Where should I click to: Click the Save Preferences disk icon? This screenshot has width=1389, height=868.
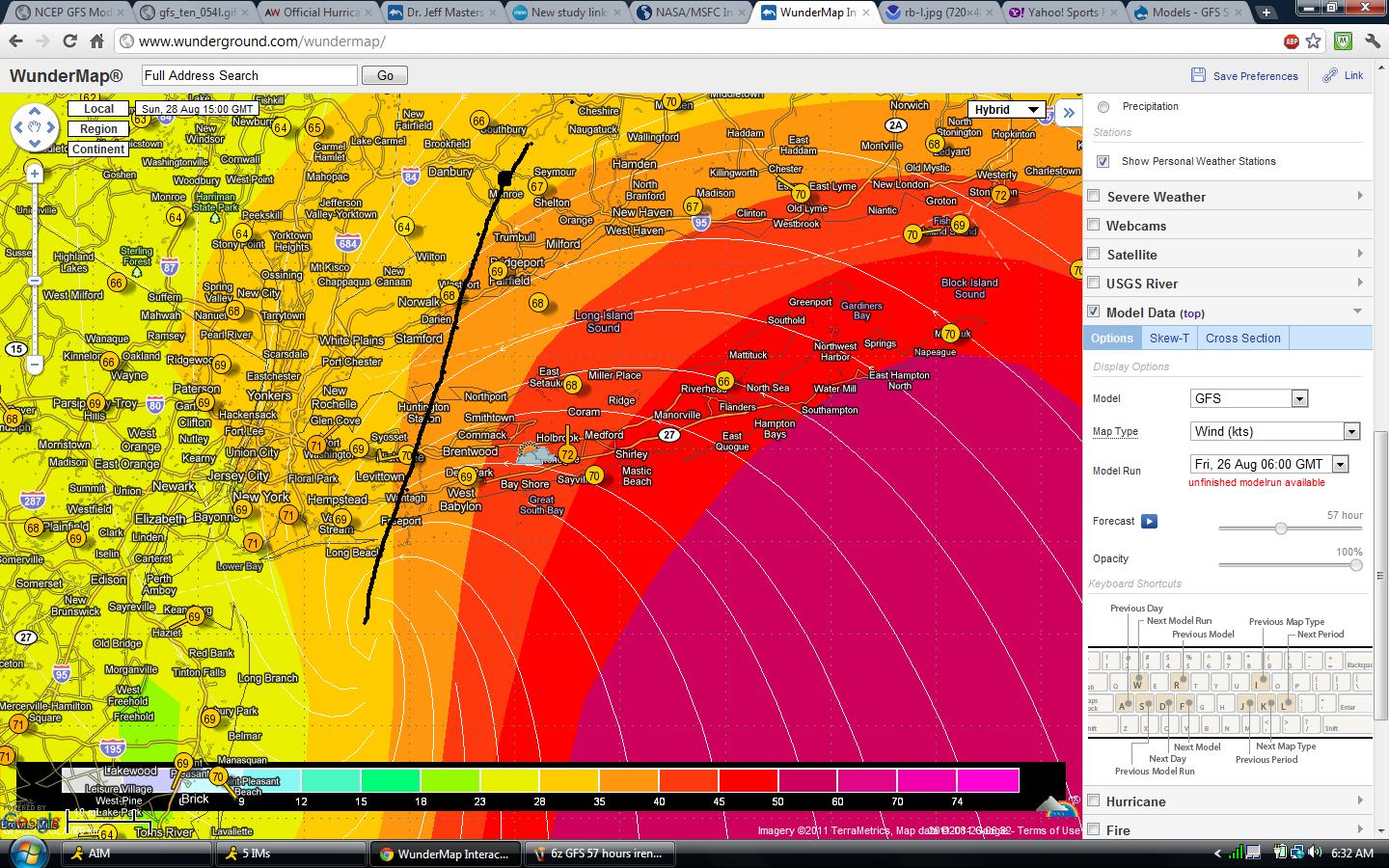[x=1198, y=75]
